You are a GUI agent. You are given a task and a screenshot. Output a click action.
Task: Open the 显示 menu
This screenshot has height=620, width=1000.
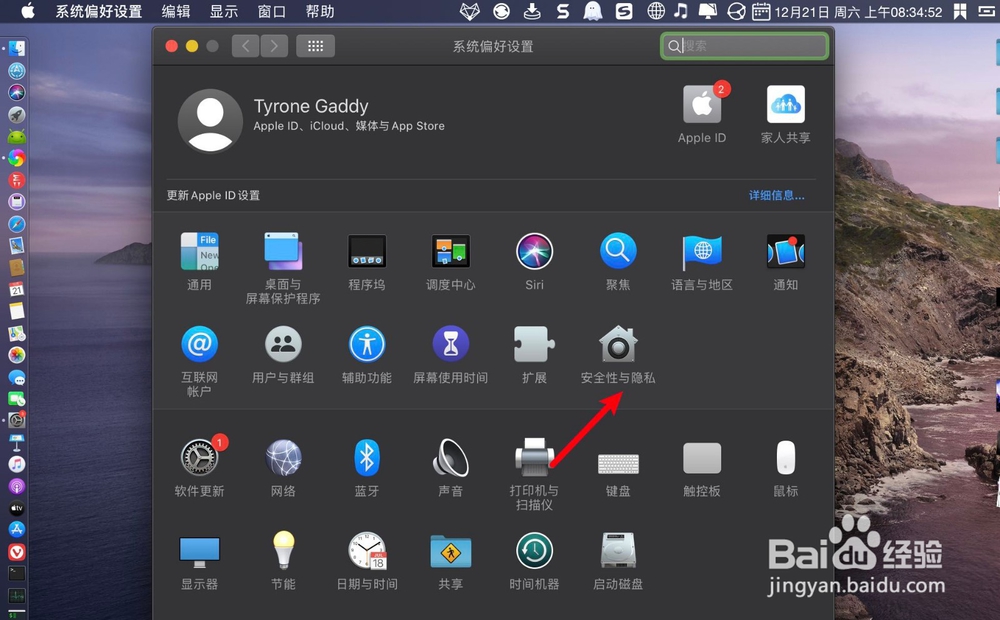coord(224,11)
